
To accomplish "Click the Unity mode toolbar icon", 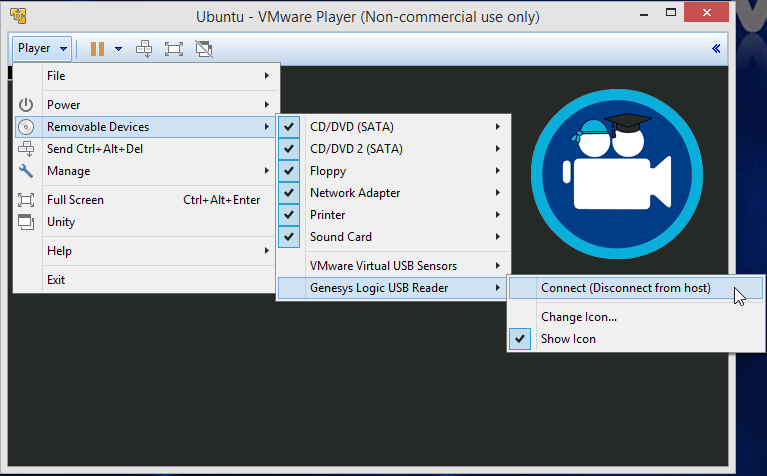I will 204,48.
